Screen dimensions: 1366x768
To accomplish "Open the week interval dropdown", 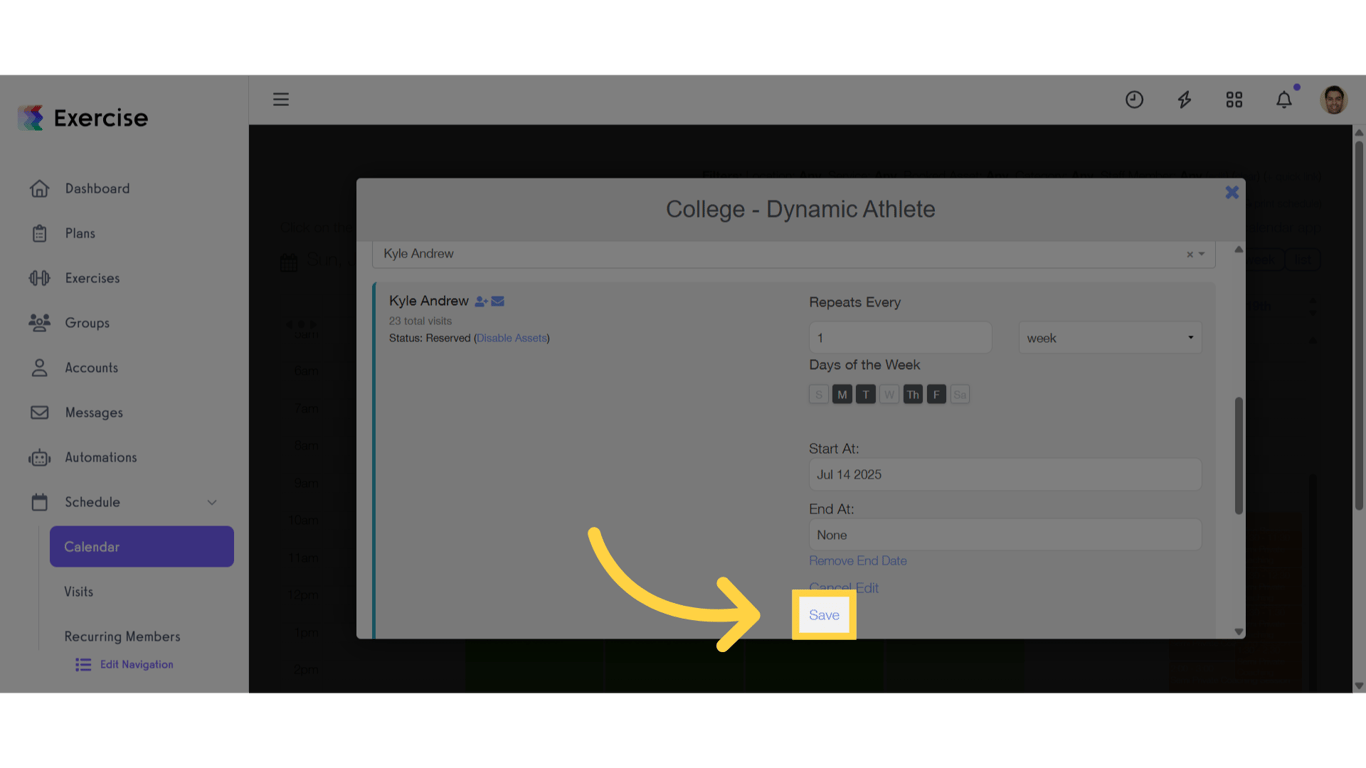I will [1110, 338].
